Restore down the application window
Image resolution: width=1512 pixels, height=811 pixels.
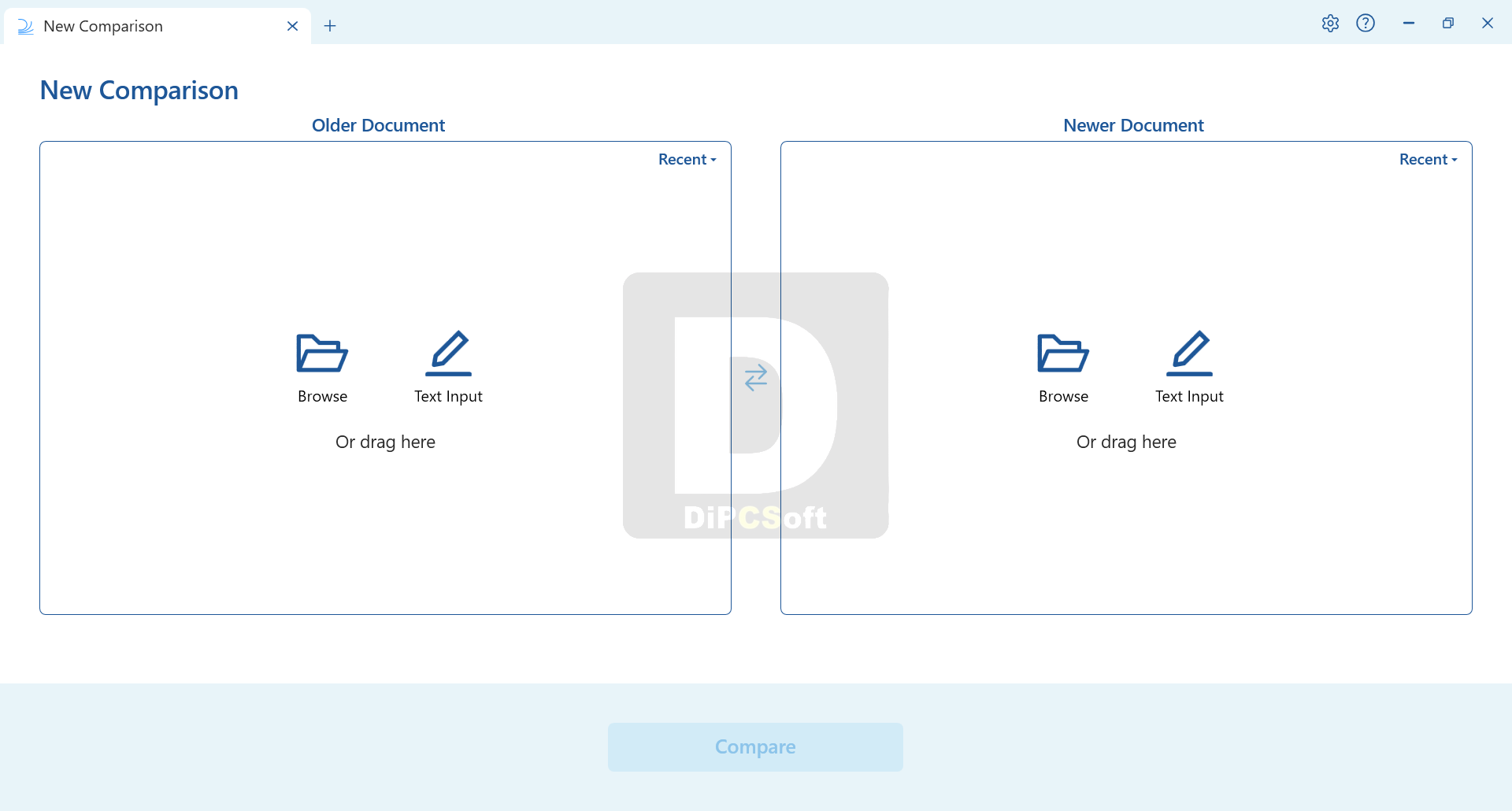click(x=1448, y=24)
